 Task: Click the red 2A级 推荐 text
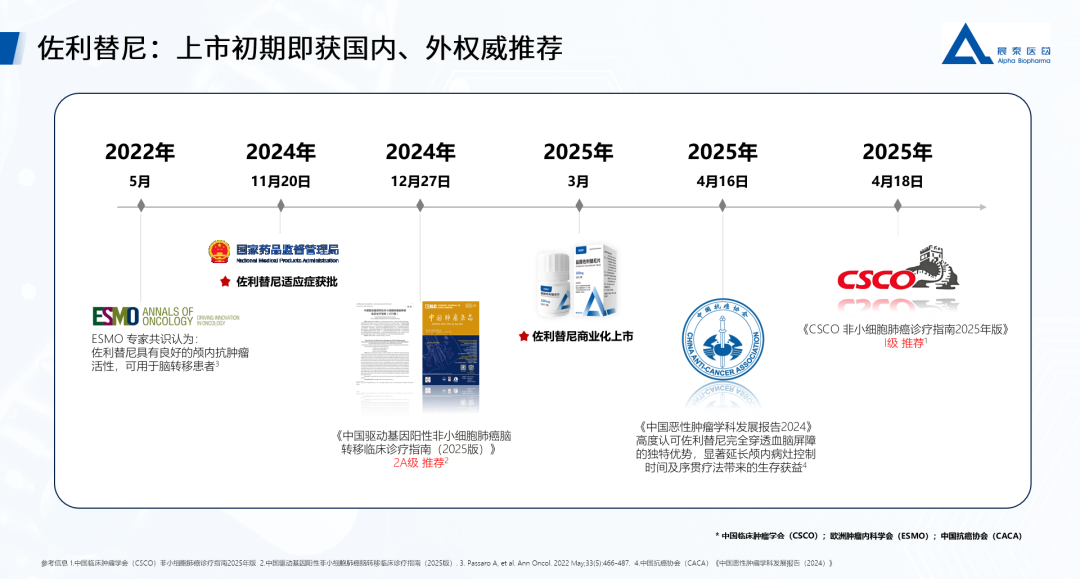click(420, 463)
